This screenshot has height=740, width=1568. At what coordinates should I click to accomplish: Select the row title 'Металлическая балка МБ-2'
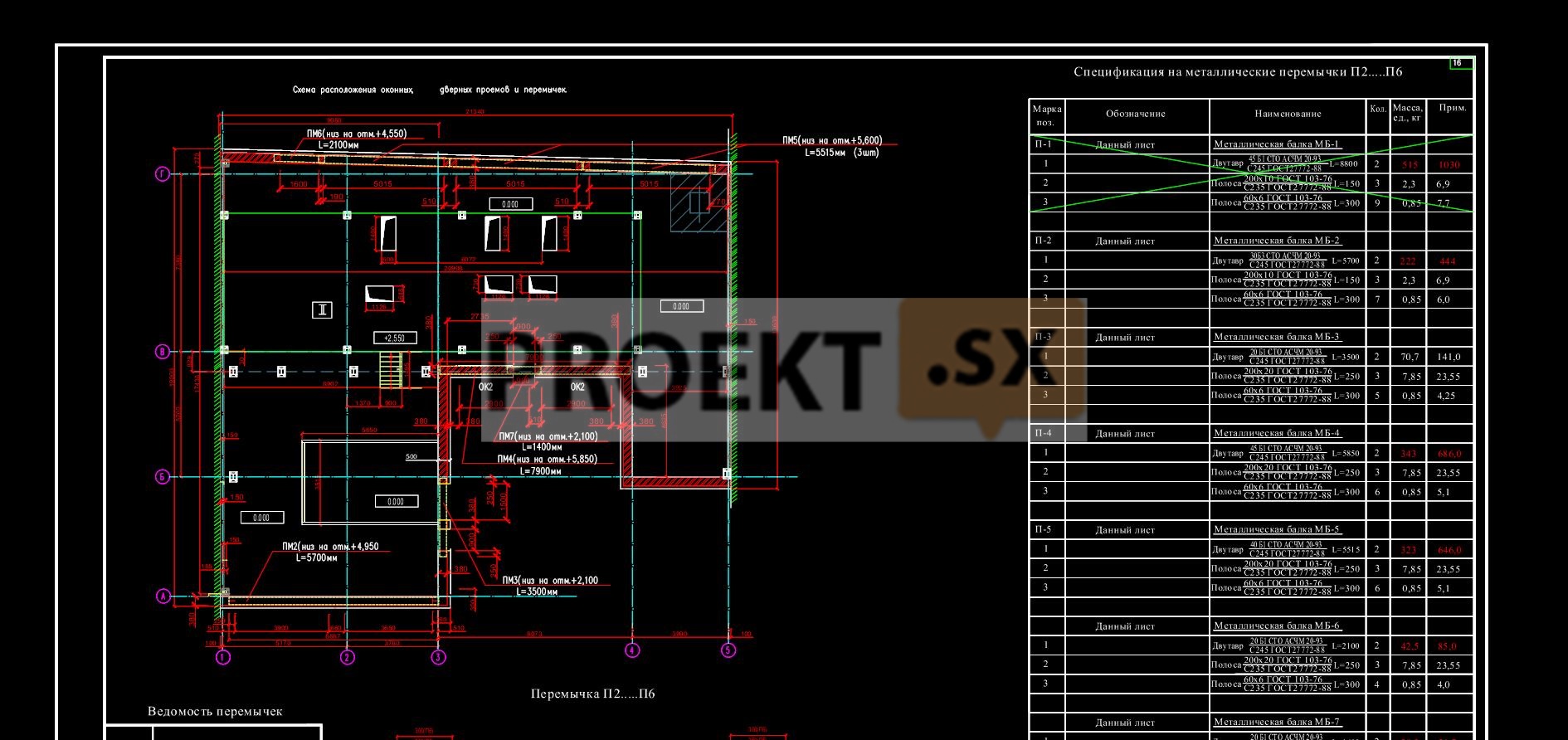[x=1277, y=241]
